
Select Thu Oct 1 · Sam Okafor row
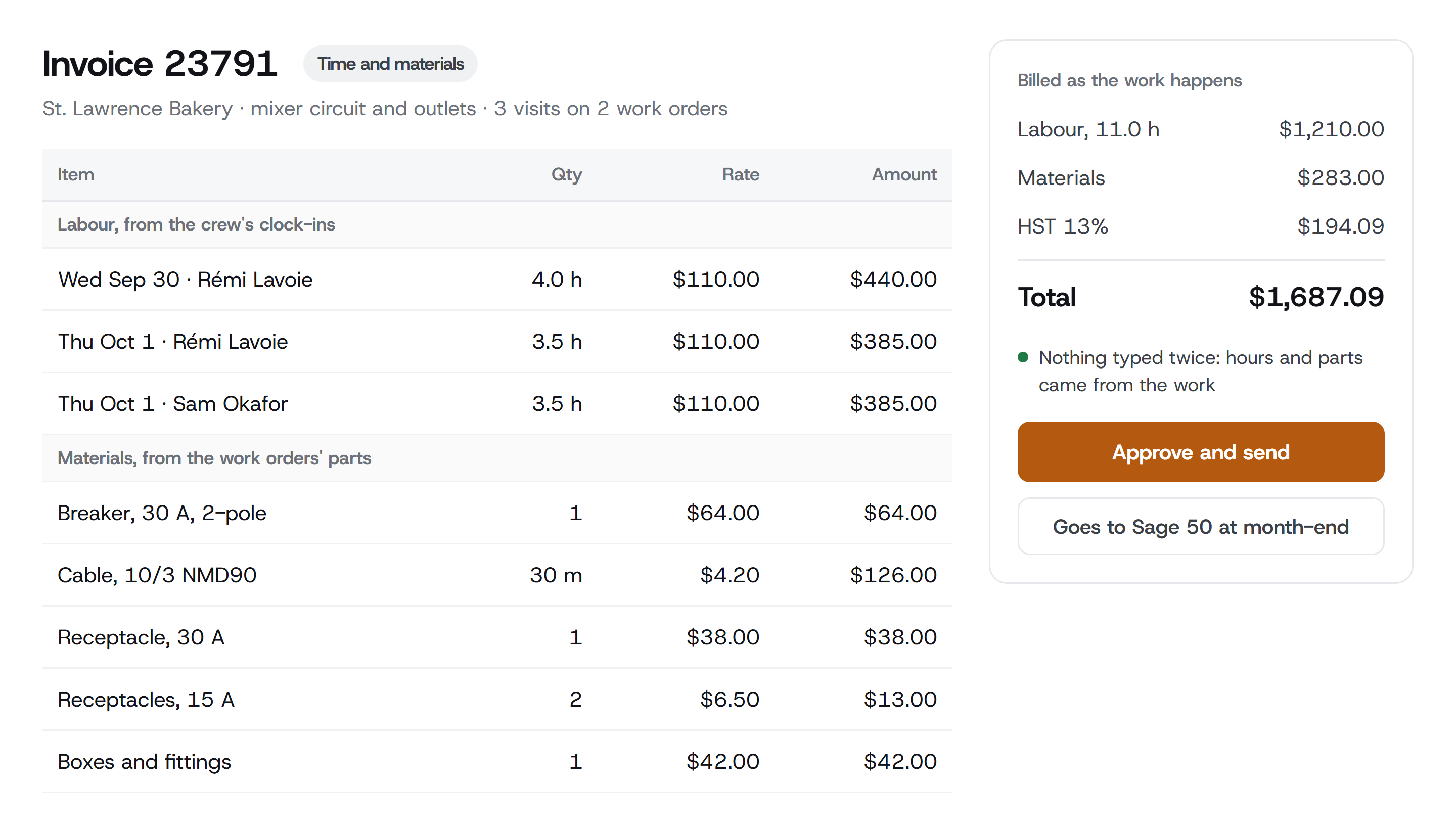tap(497, 404)
